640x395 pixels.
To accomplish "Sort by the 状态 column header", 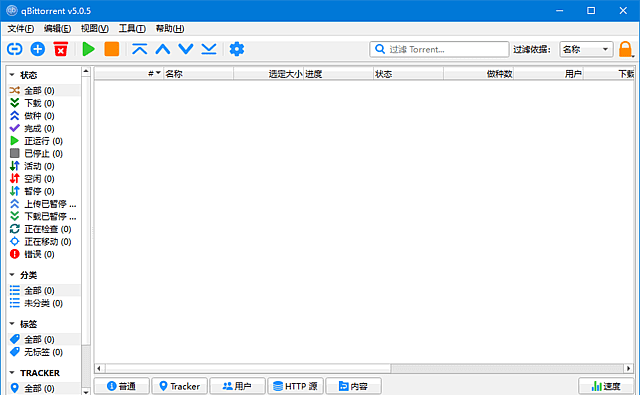I will pos(409,74).
